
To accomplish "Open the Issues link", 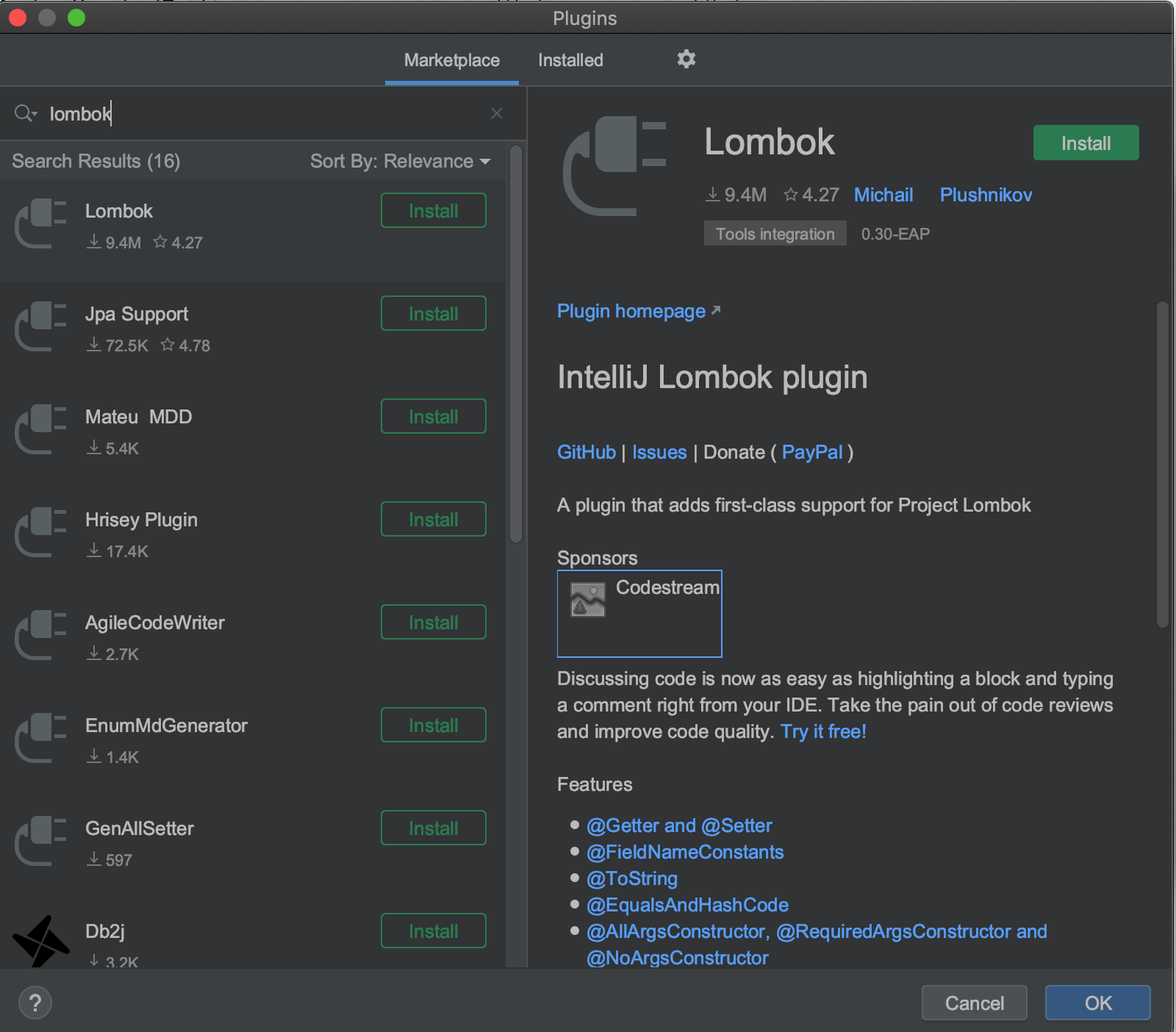I will point(659,452).
